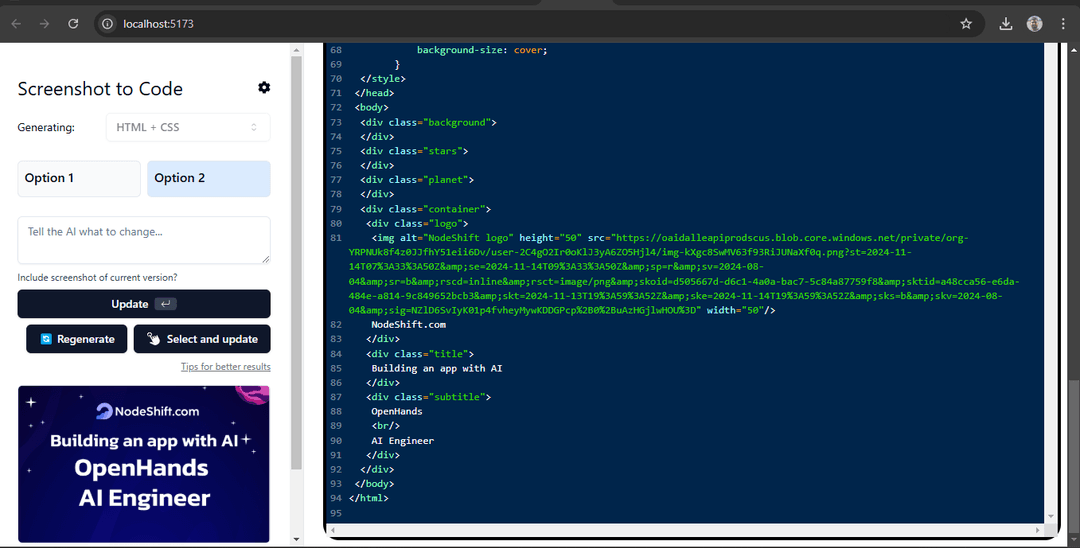Click the Update button
1080x548 pixels.
(144, 304)
